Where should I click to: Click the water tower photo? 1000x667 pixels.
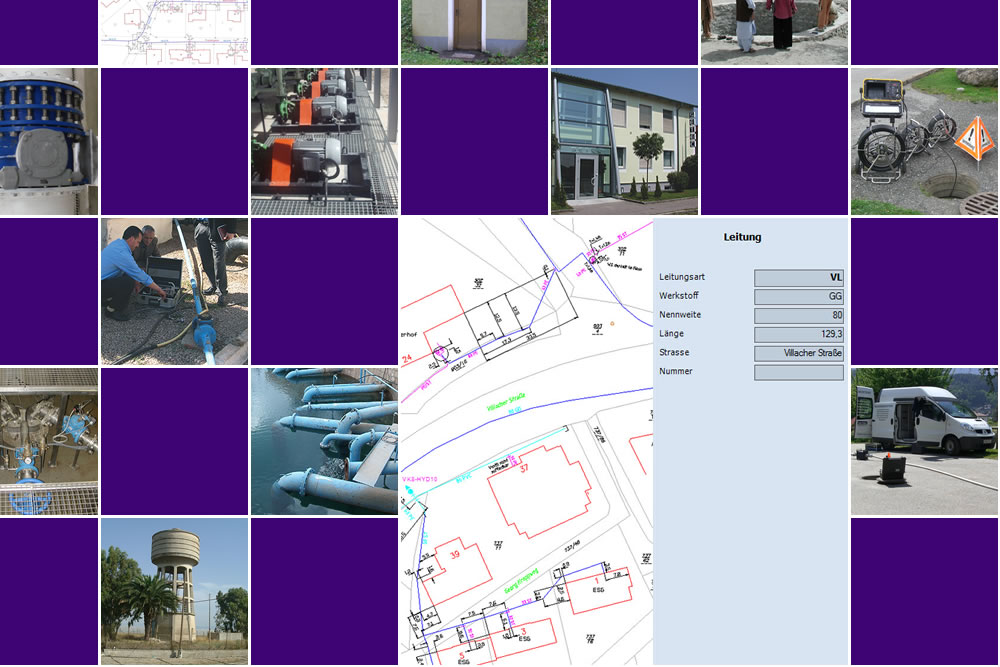pyautogui.click(x=174, y=590)
